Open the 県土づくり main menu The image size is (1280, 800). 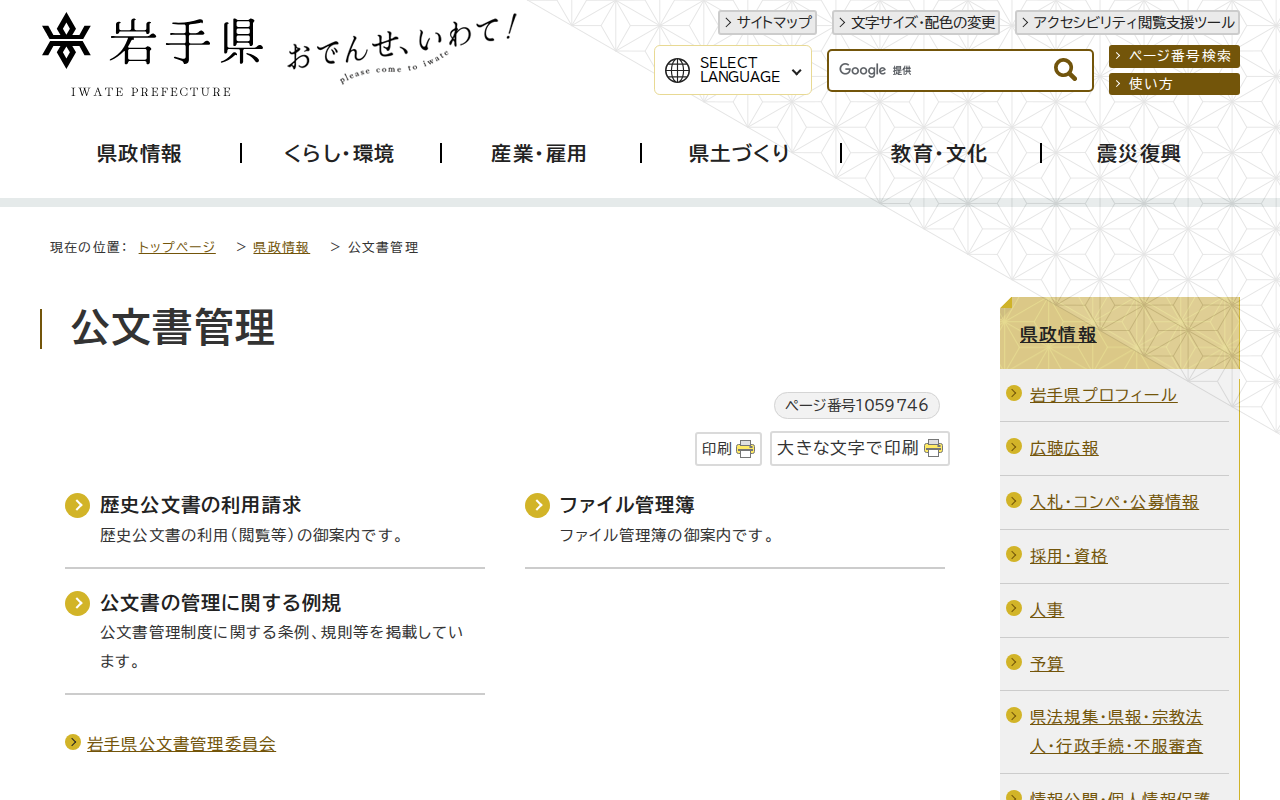coord(739,153)
